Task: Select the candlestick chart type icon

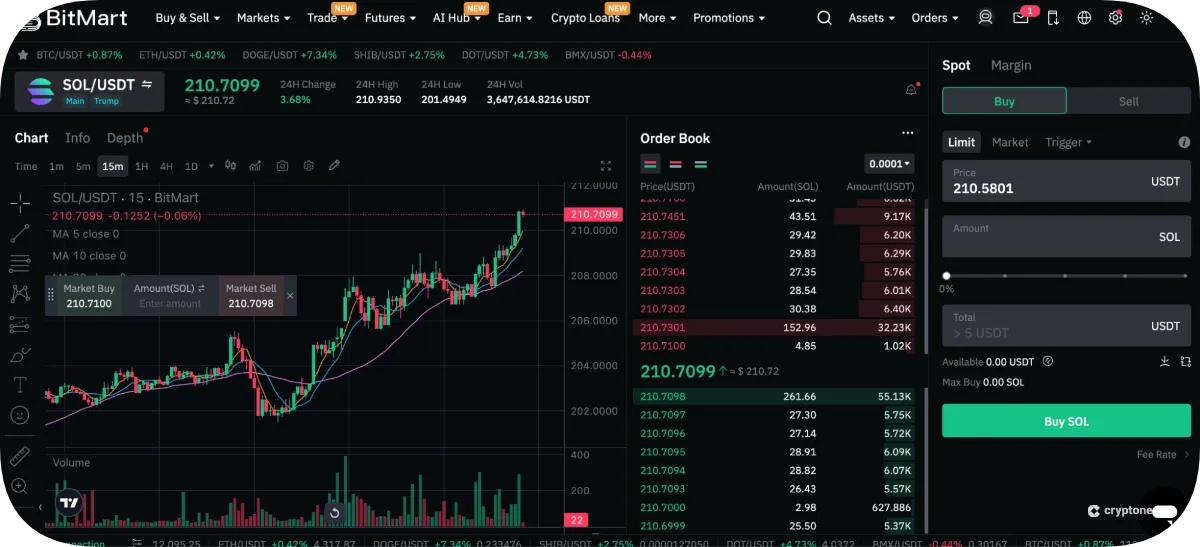Action: (x=230, y=166)
